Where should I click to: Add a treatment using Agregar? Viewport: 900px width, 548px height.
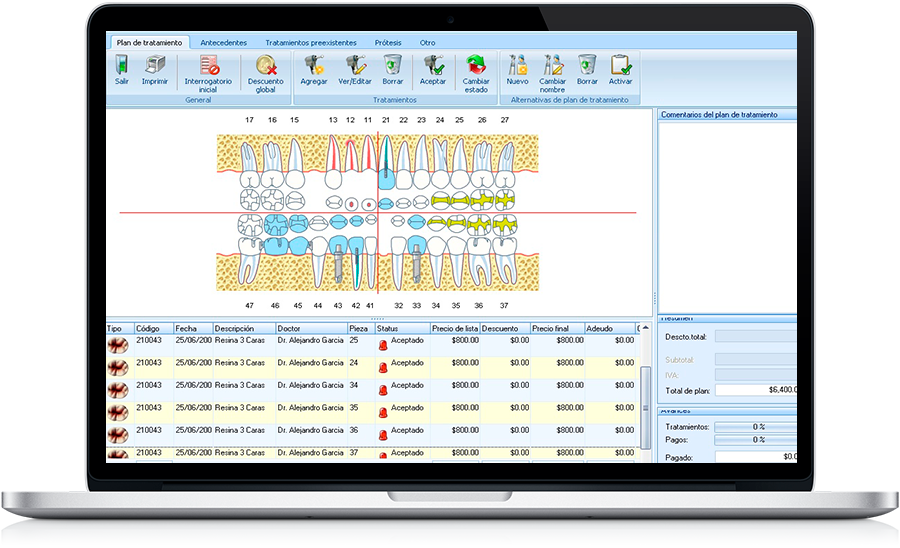click(x=314, y=70)
